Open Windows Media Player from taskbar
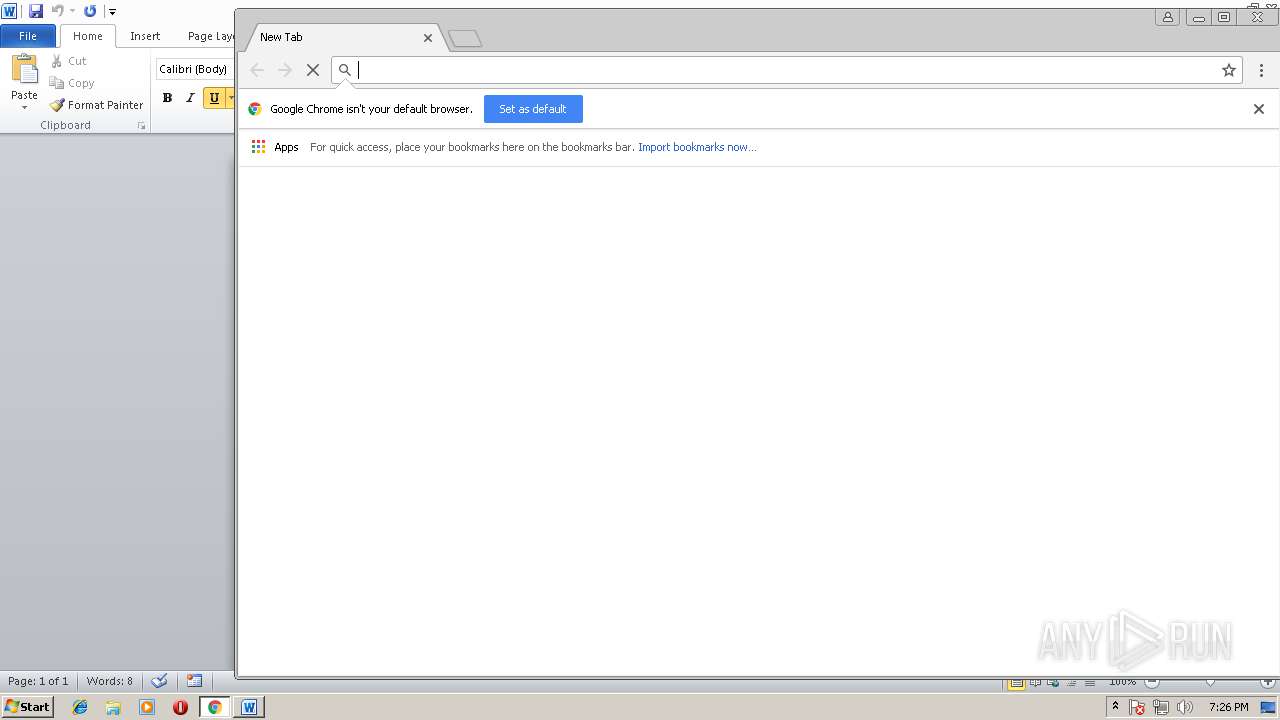The height and width of the screenshot is (720, 1280). coord(147,707)
